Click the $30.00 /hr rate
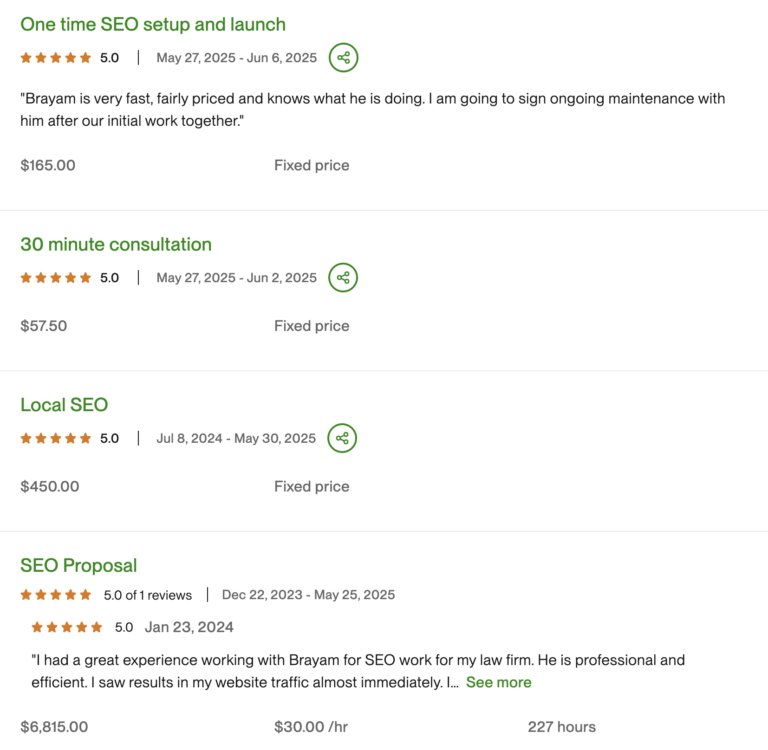The image size is (768, 750). coord(311,726)
